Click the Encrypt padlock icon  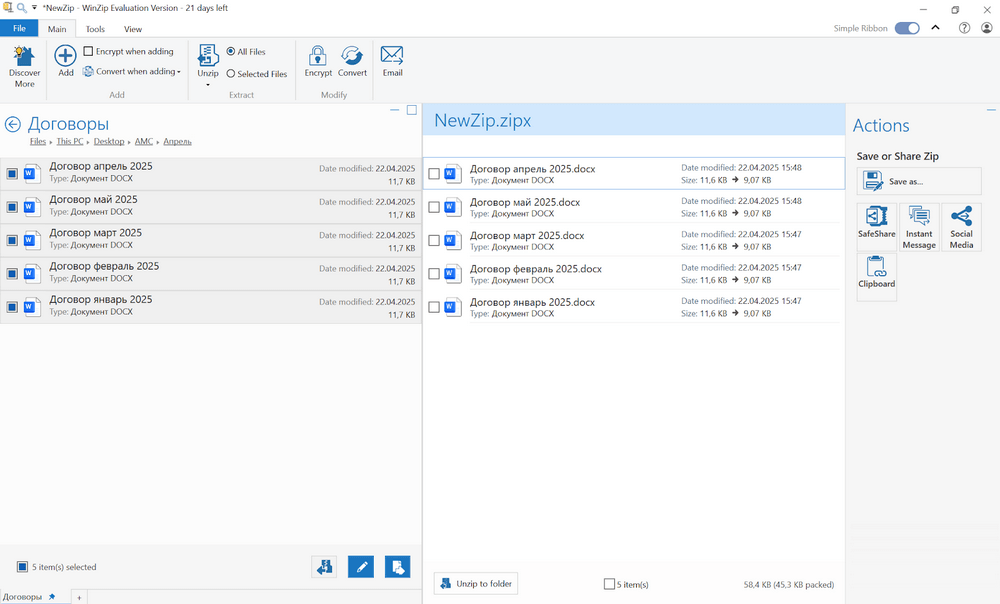coord(318,55)
